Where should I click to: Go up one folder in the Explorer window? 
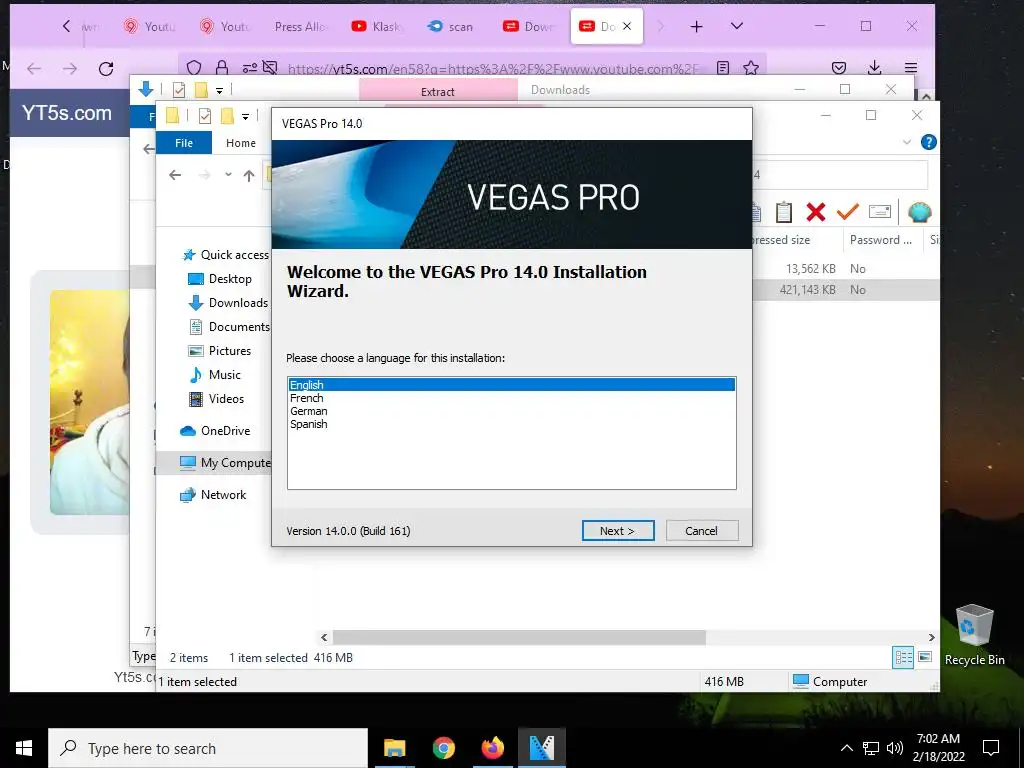249,175
